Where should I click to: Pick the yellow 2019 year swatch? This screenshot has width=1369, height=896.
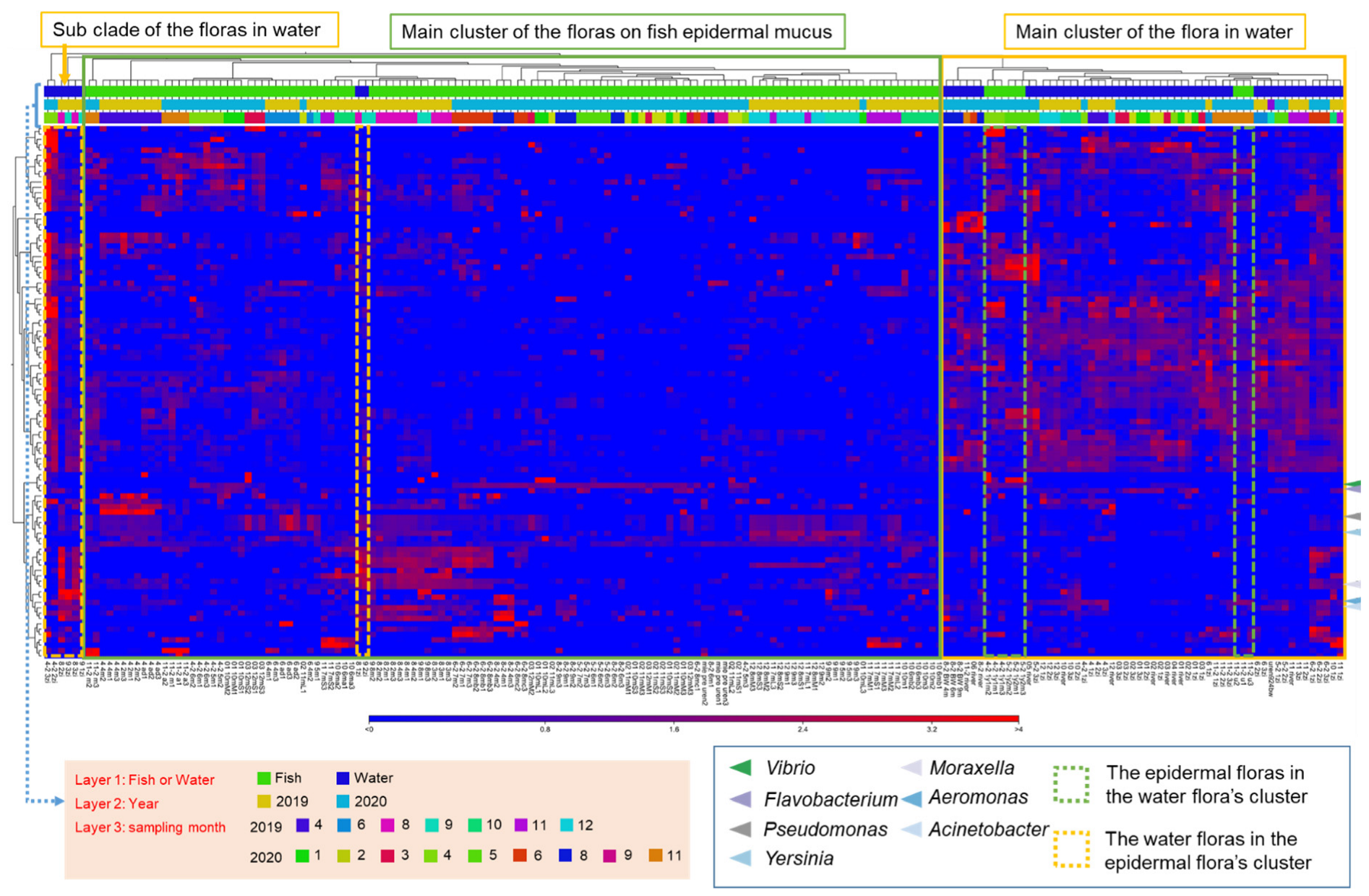point(264,801)
